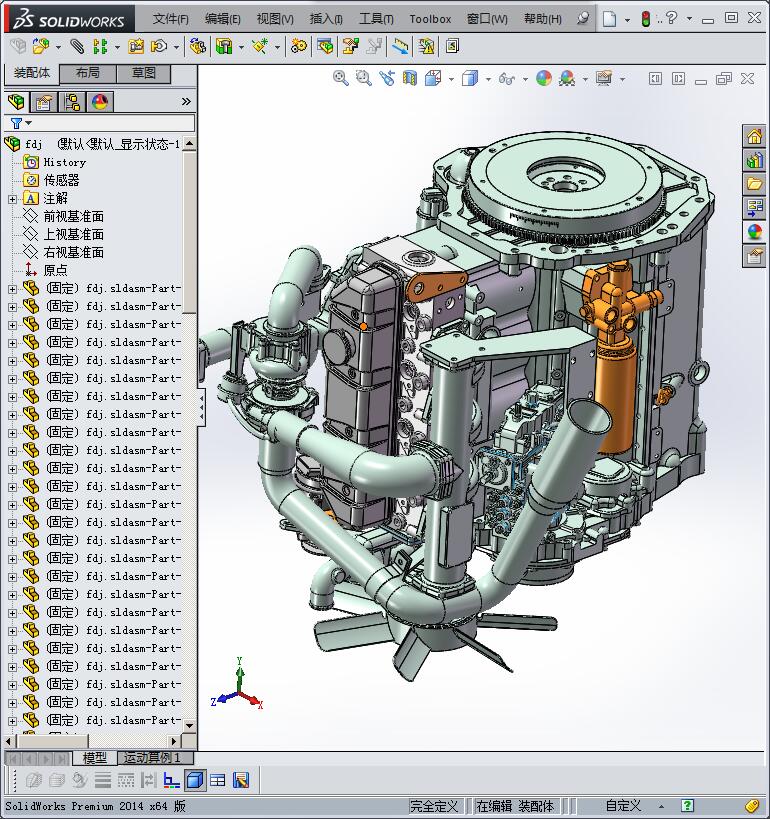Open the 文件(F) menu

pos(170,19)
